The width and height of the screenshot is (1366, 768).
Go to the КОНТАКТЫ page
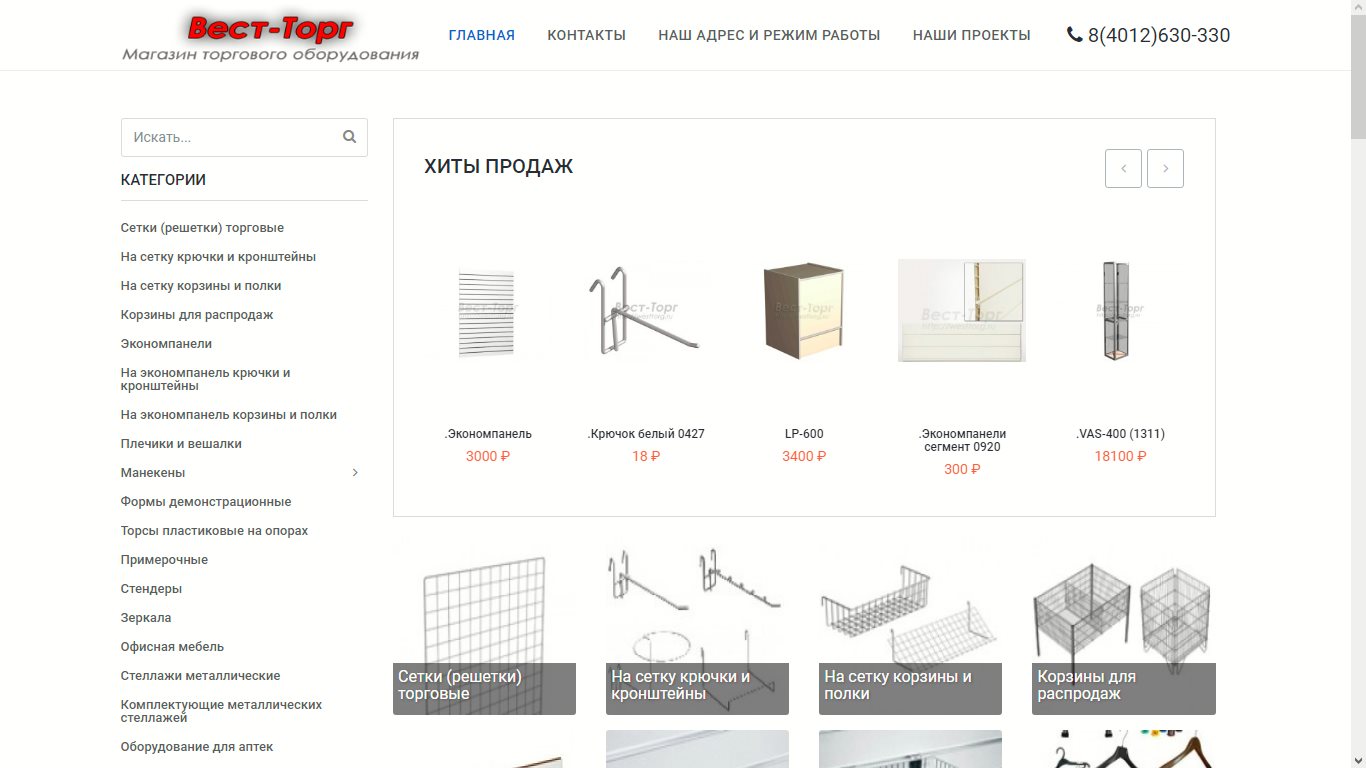pyautogui.click(x=586, y=35)
